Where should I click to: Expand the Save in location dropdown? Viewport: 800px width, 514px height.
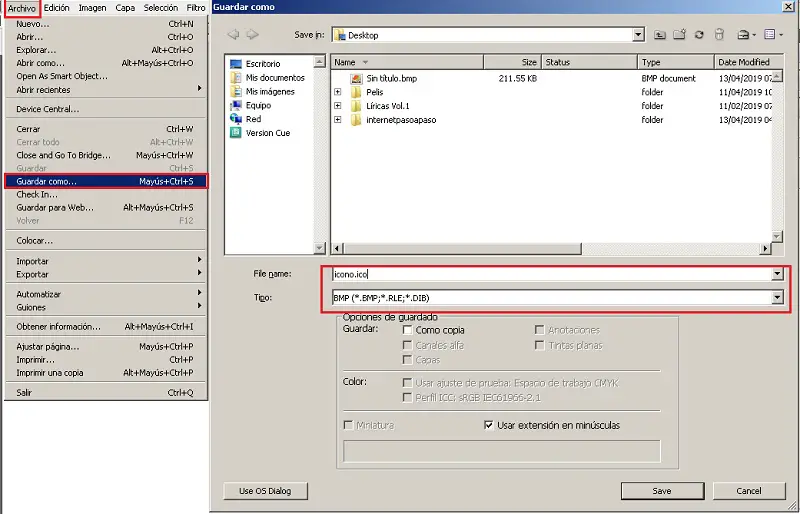tap(638, 35)
